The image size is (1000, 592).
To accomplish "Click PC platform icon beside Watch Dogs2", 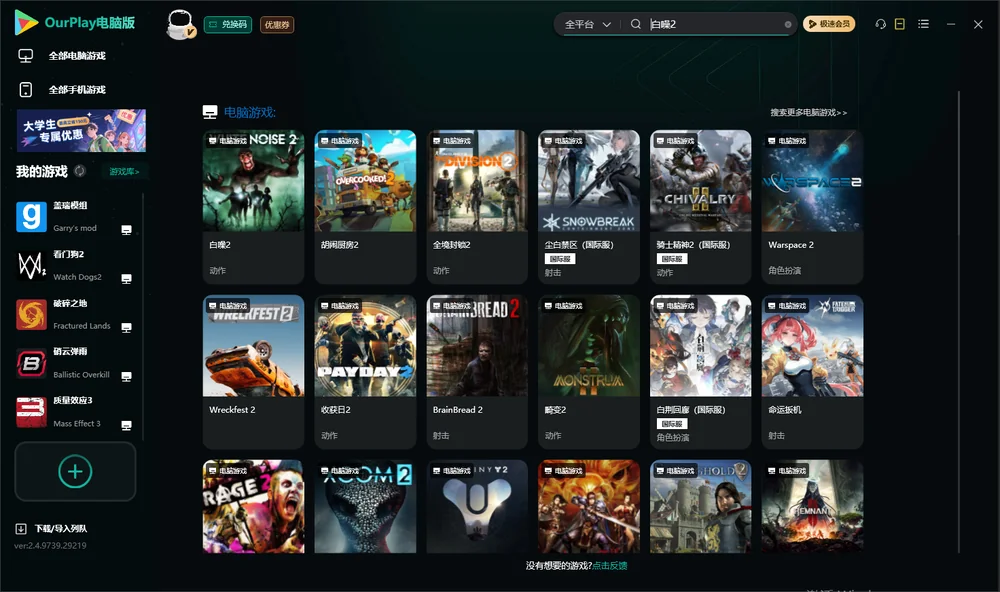I will pyautogui.click(x=126, y=279).
